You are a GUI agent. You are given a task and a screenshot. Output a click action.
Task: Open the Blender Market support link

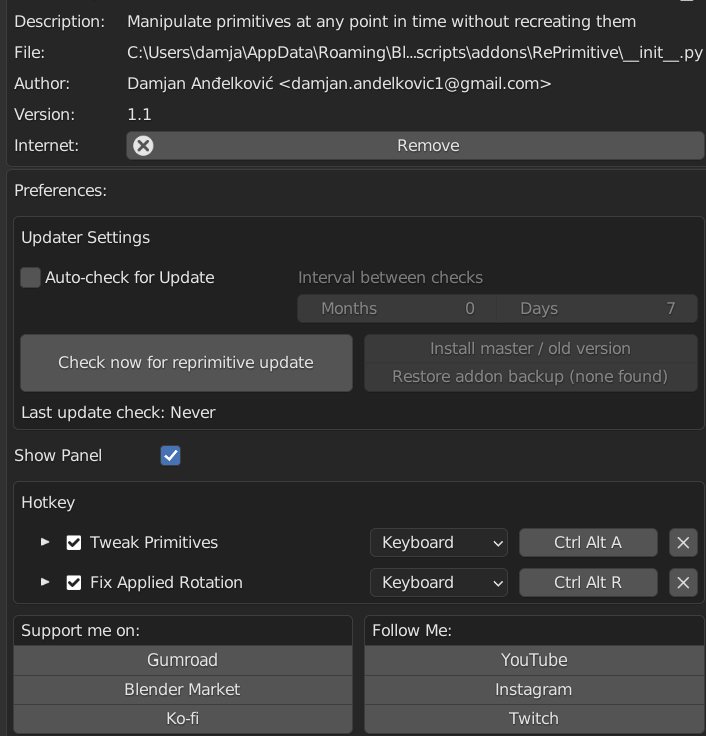click(182, 689)
